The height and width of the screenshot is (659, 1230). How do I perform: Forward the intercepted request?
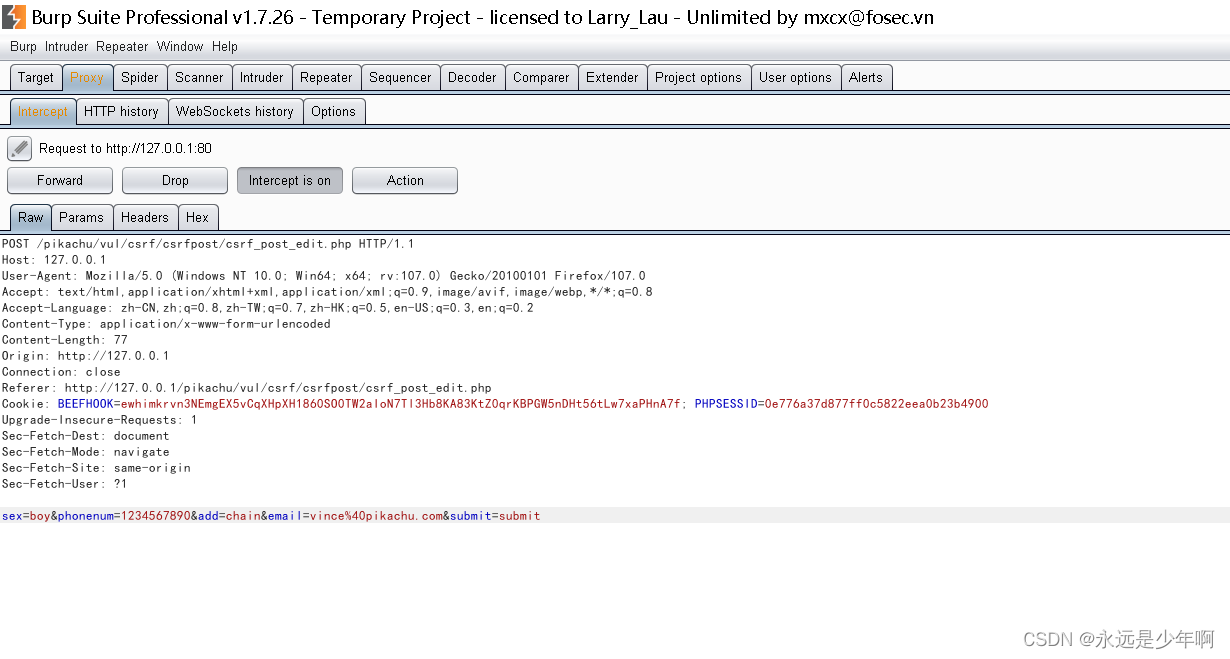click(x=60, y=181)
